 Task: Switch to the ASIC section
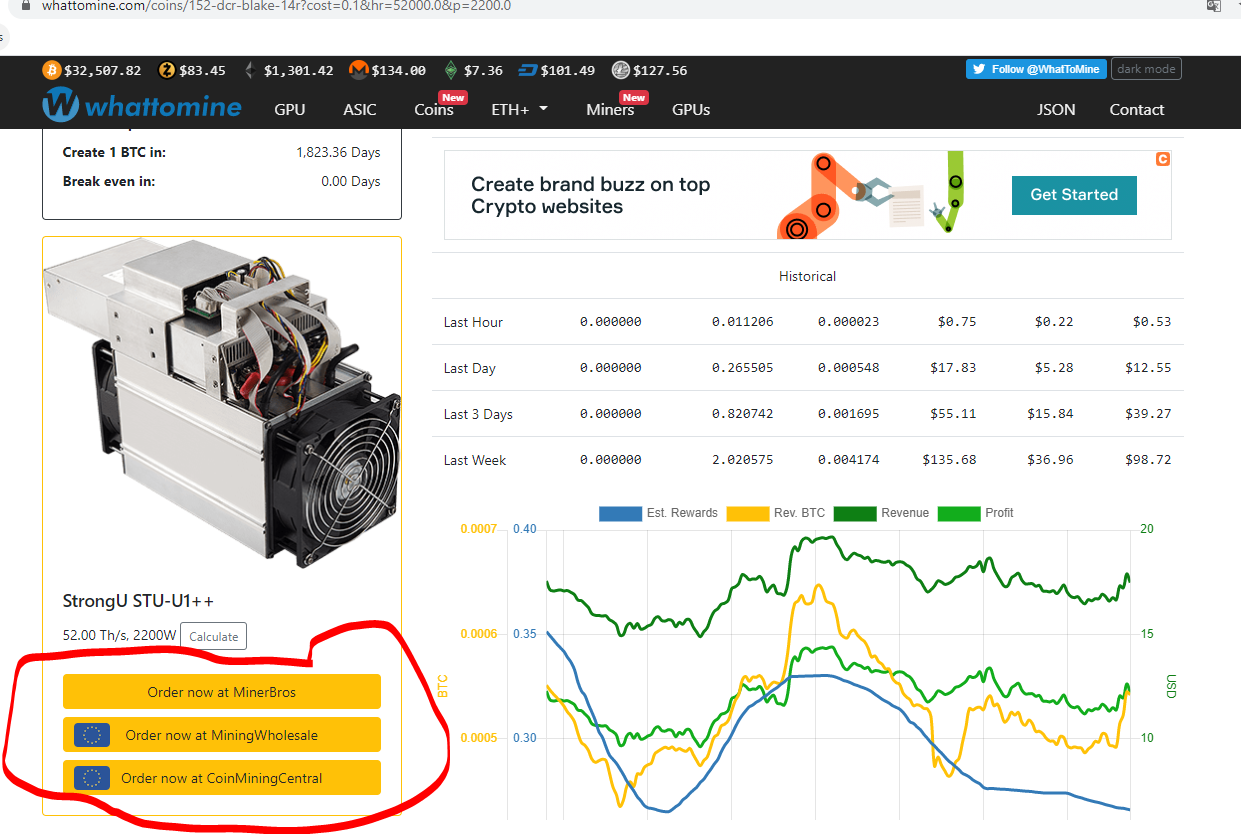pos(359,110)
